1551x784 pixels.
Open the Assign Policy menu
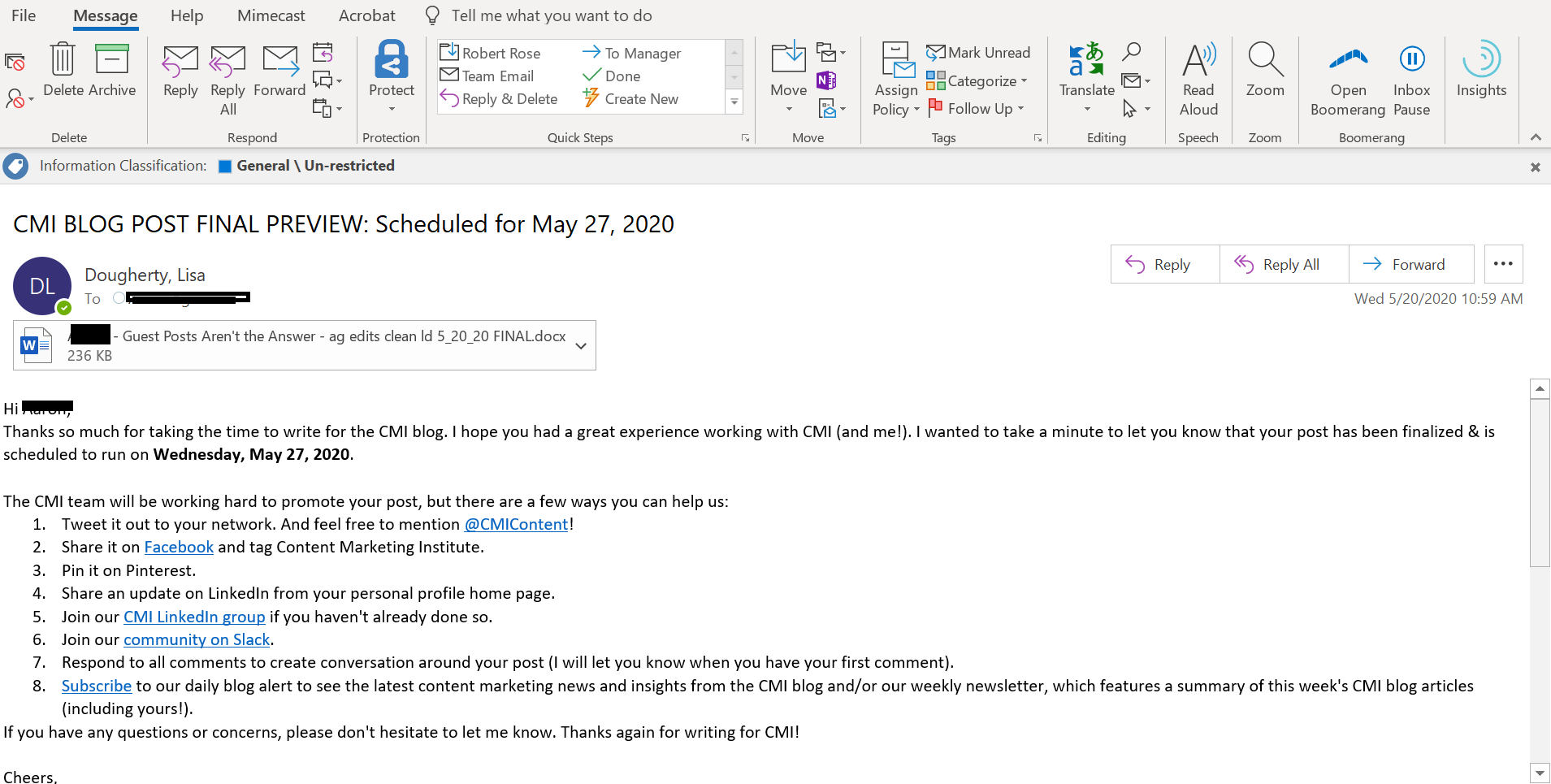tap(896, 79)
